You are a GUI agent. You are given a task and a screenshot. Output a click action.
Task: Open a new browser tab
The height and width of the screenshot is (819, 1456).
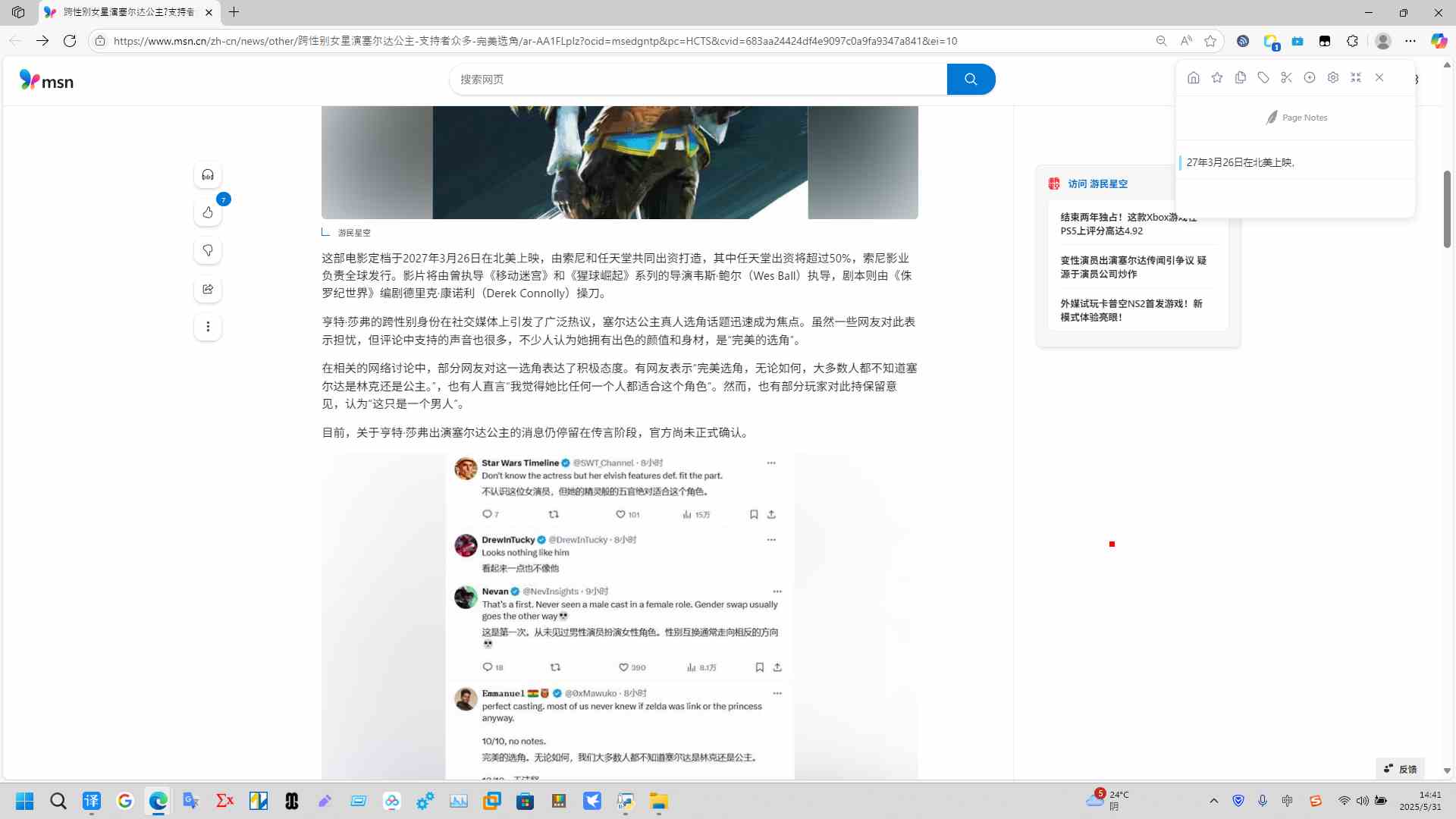[x=234, y=12]
